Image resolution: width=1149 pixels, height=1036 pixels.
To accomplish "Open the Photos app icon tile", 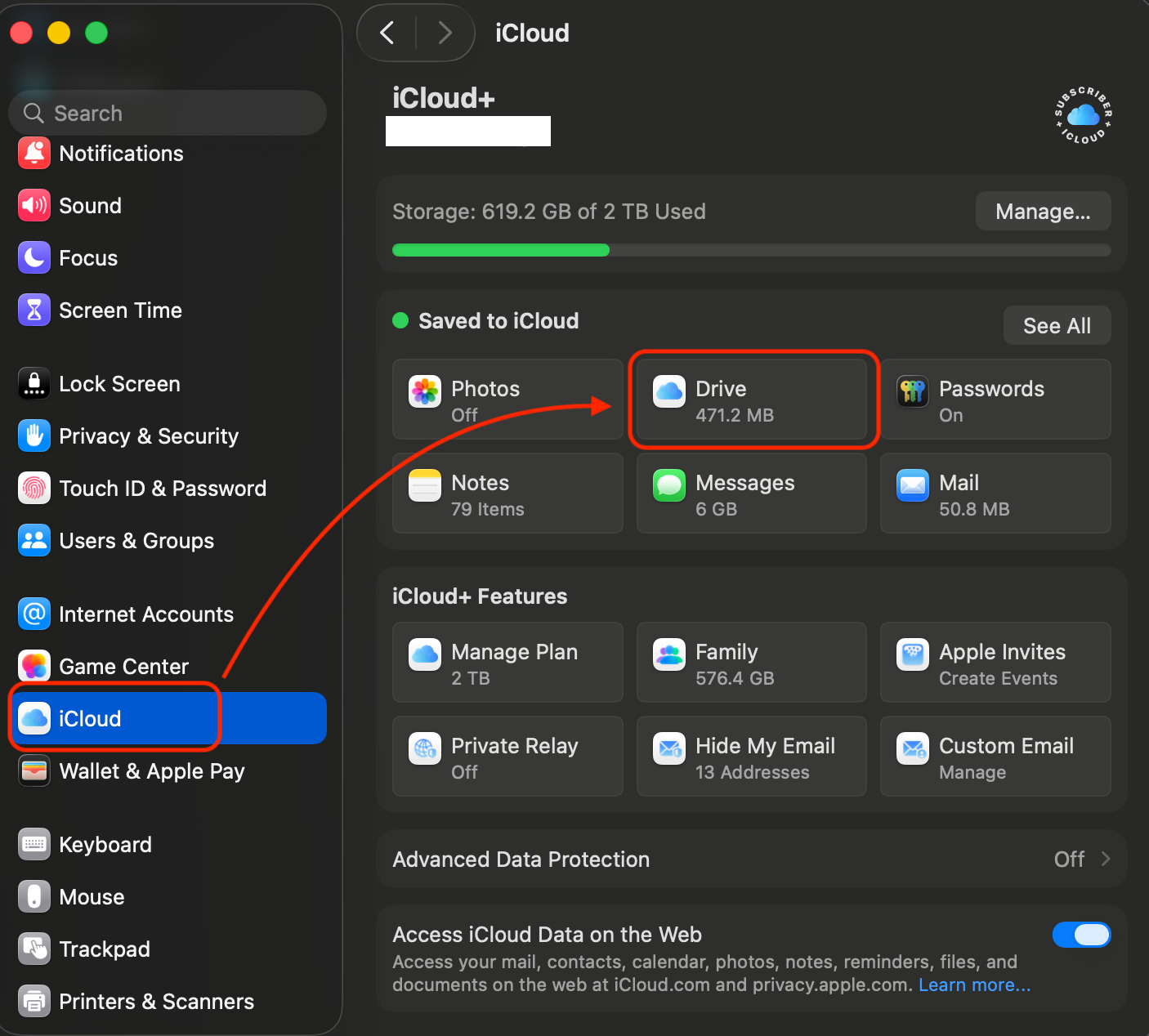I will 425,392.
